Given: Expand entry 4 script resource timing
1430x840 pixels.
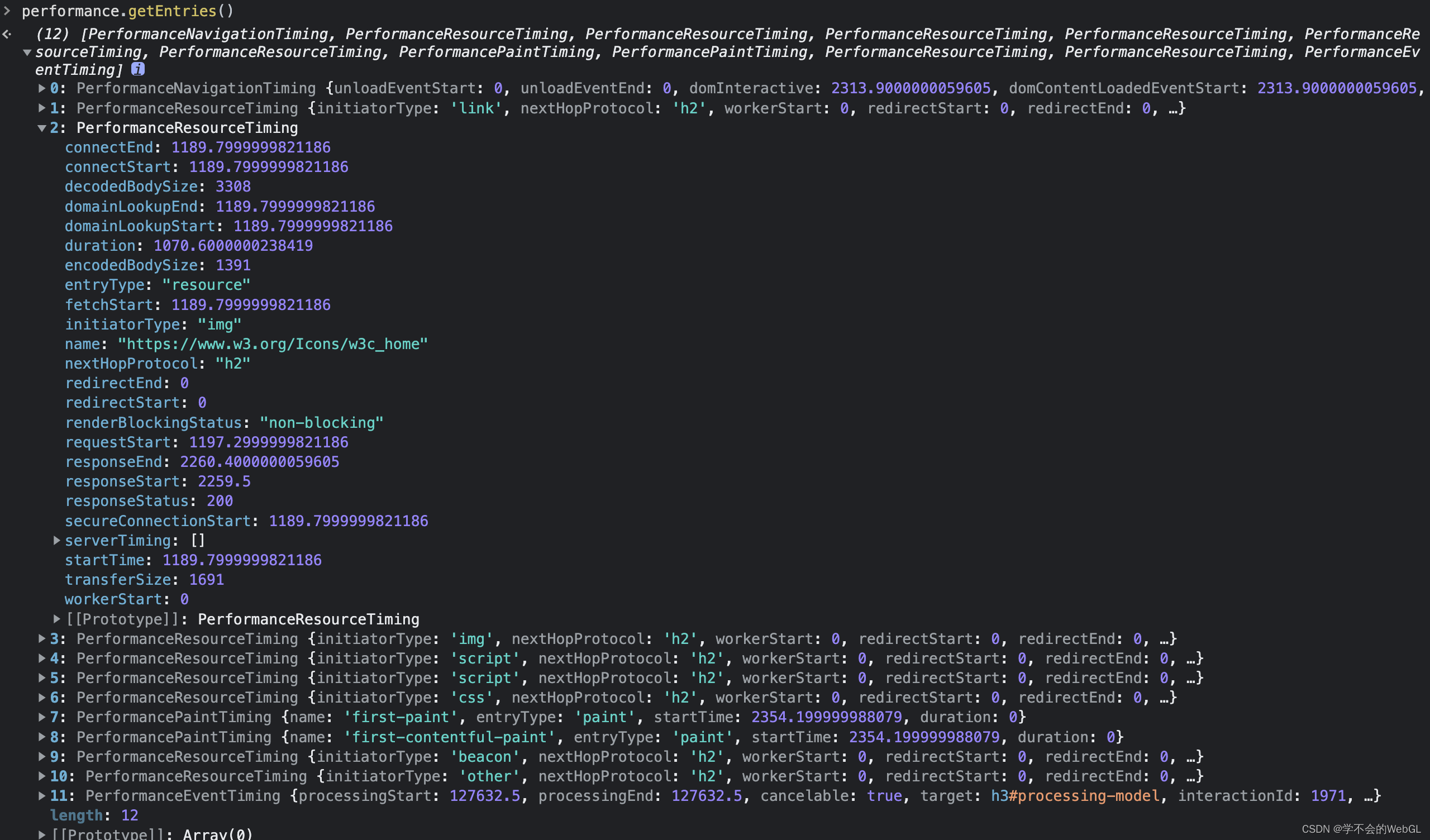Looking at the screenshot, I should (42, 658).
